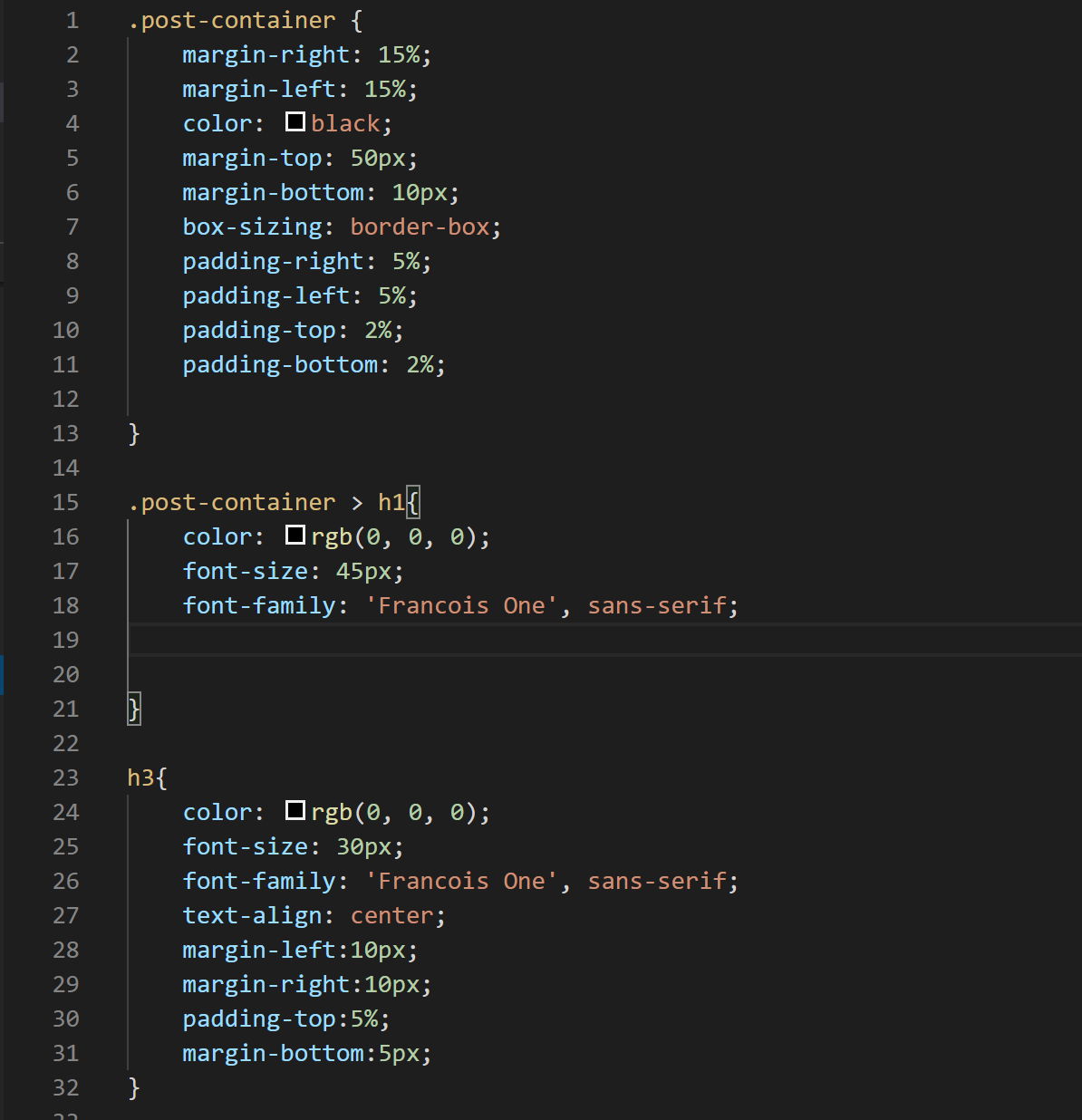1082x1120 pixels.
Task: Click 'rgb(0, 0, 0)' on line 16
Action: (x=394, y=536)
